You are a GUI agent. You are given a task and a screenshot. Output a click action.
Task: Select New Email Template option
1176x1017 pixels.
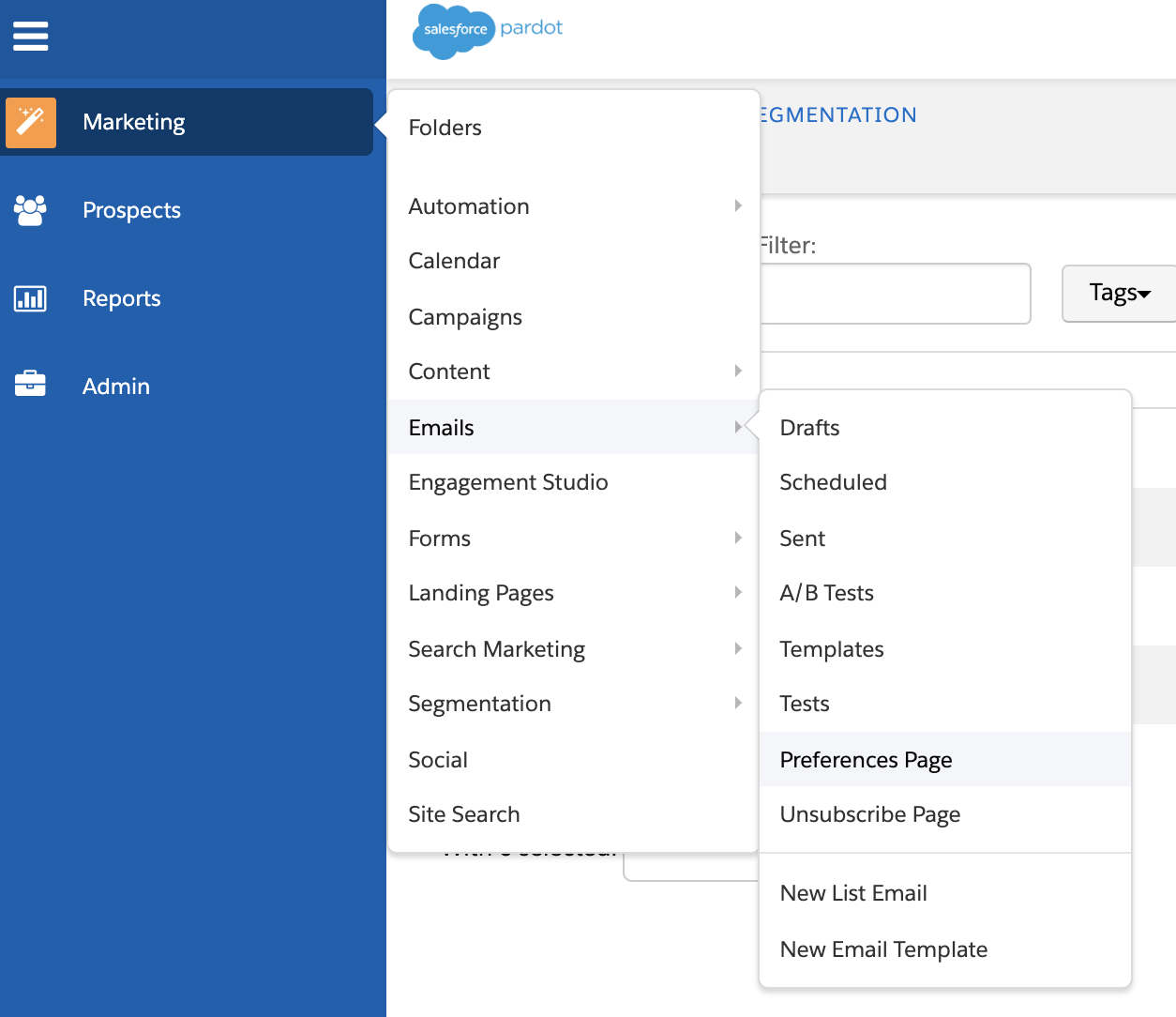pyautogui.click(x=883, y=949)
